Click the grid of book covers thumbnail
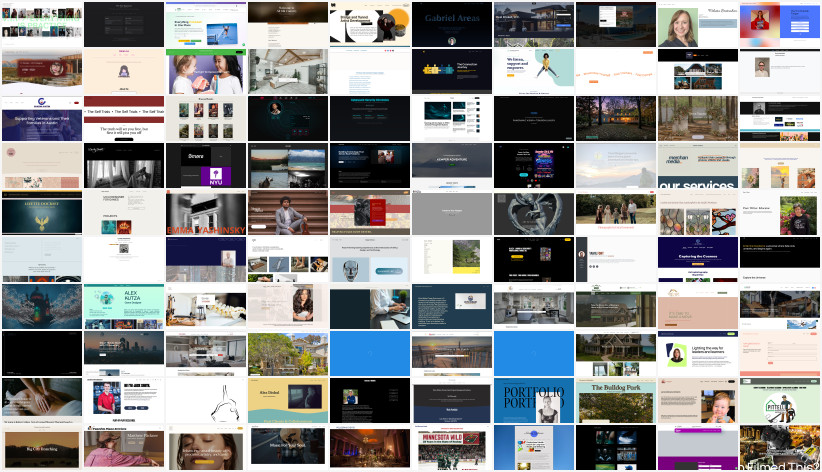Screen dimensions: 822x472 tap(206, 119)
